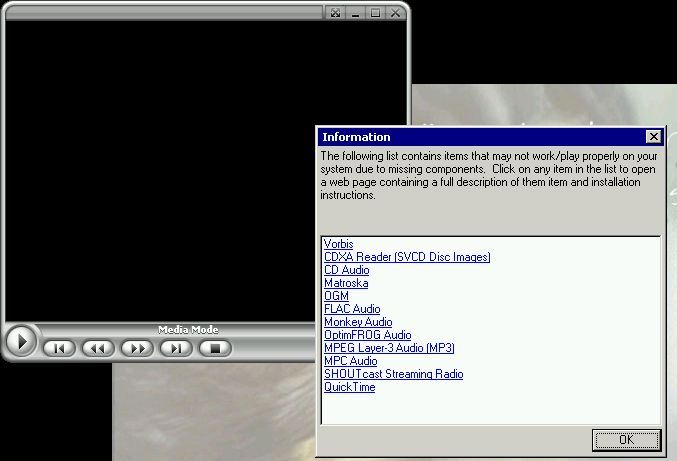The height and width of the screenshot is (461, 677).
Task: Open the QuickTime link
Action: point(349,387)
